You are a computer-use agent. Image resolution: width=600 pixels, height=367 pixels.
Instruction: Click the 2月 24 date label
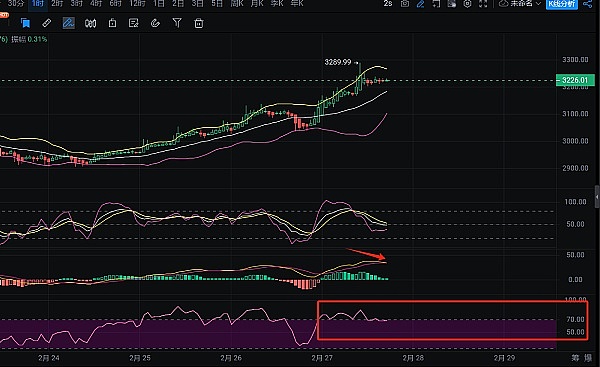(49, 358)
